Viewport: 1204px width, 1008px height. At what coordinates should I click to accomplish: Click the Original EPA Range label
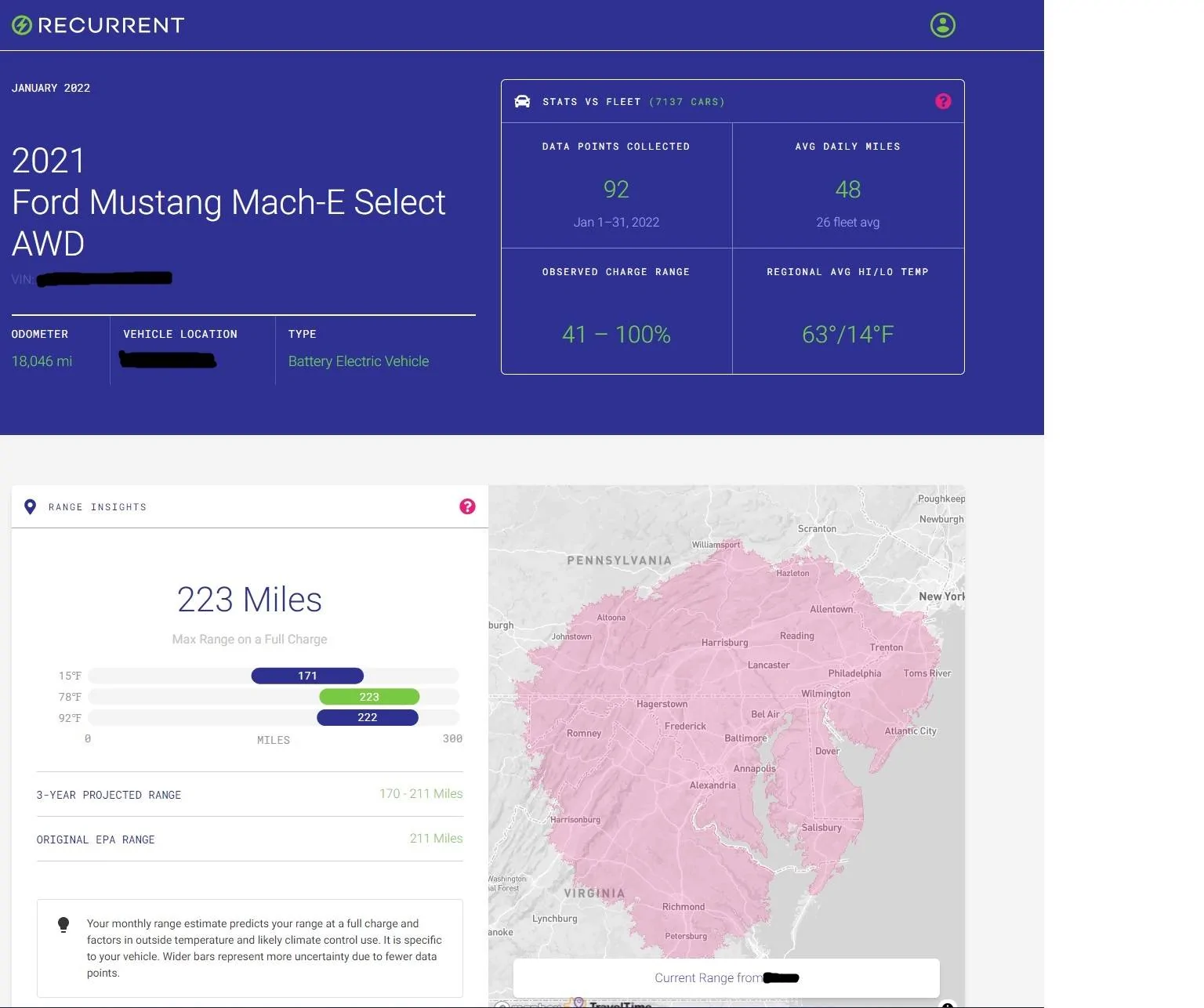pos(96,839)
